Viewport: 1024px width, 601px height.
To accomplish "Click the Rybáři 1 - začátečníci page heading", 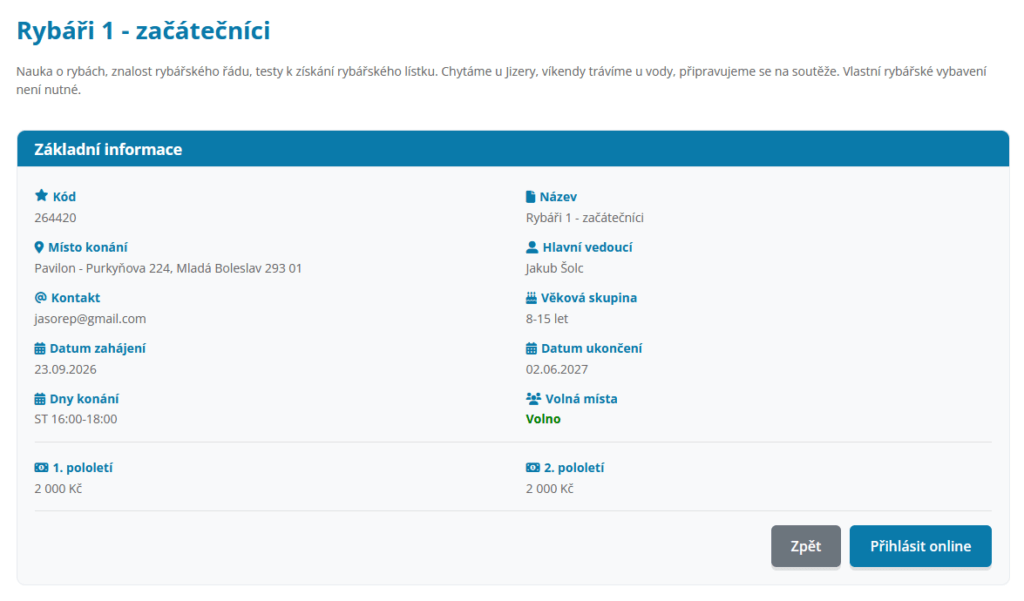I will click(x=143, y=31).
